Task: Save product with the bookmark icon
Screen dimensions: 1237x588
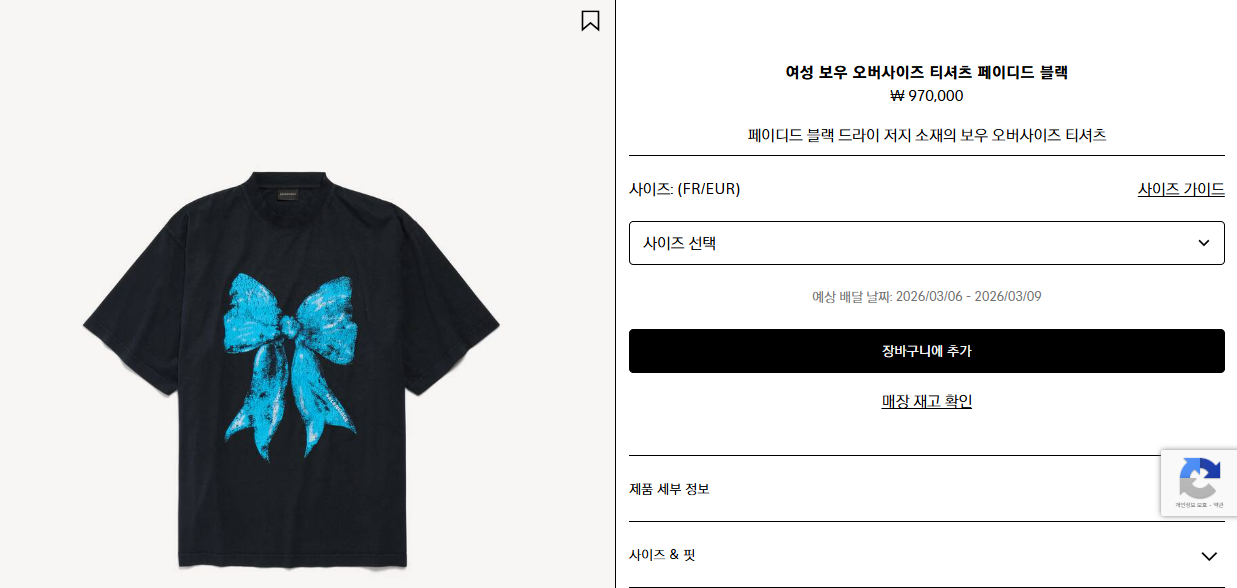Action: pos(591,20)
